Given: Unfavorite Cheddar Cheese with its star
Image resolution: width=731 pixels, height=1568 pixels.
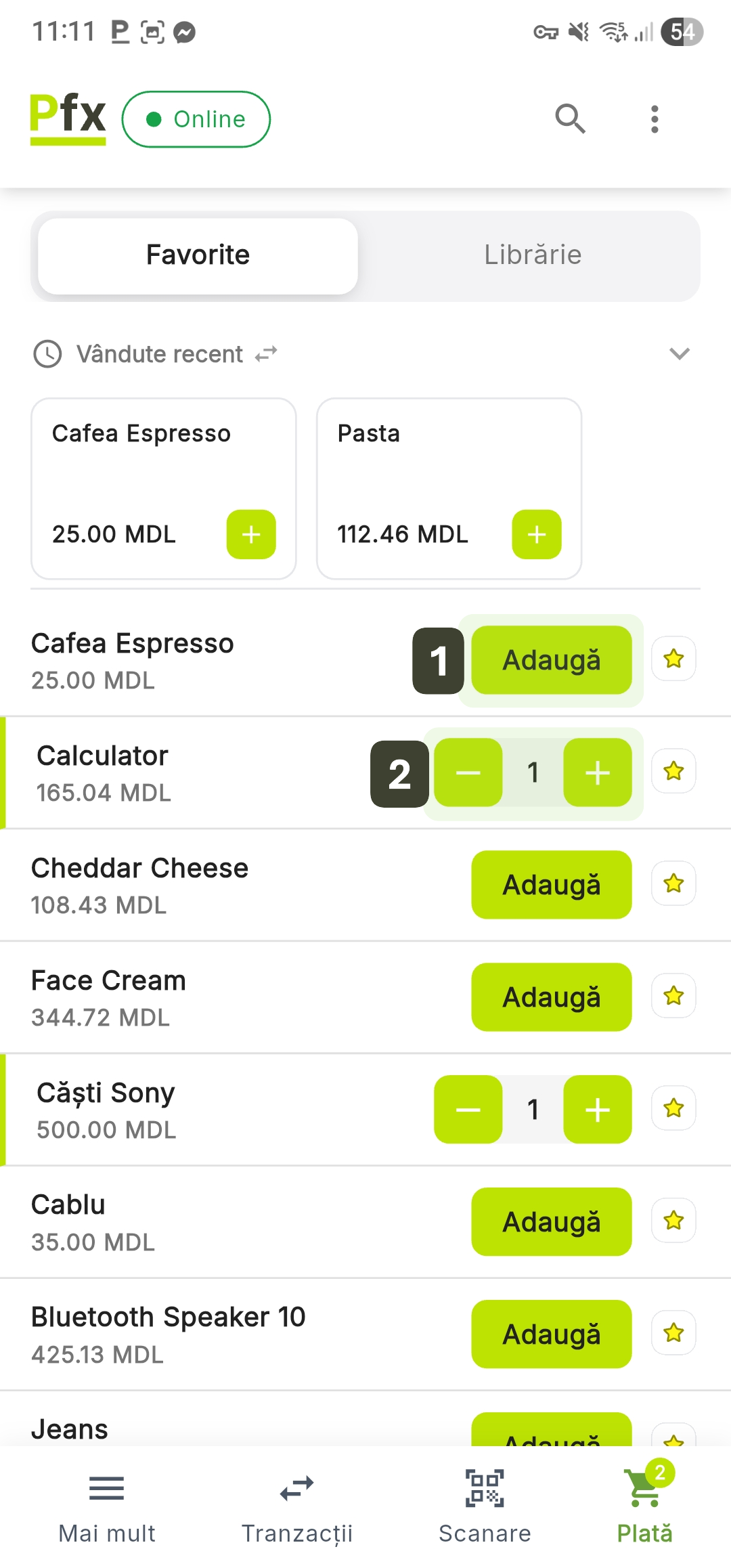Looking at the screenshot, I should click(x=673, y=884).
